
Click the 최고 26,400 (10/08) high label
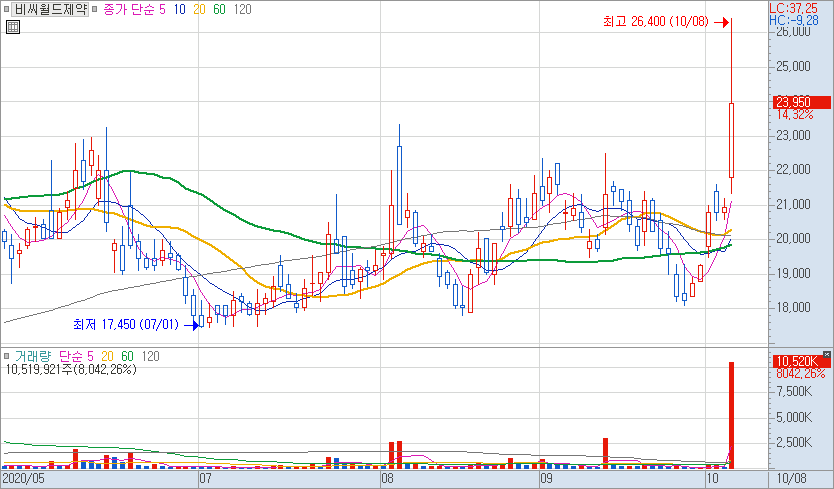pos(656,21)
